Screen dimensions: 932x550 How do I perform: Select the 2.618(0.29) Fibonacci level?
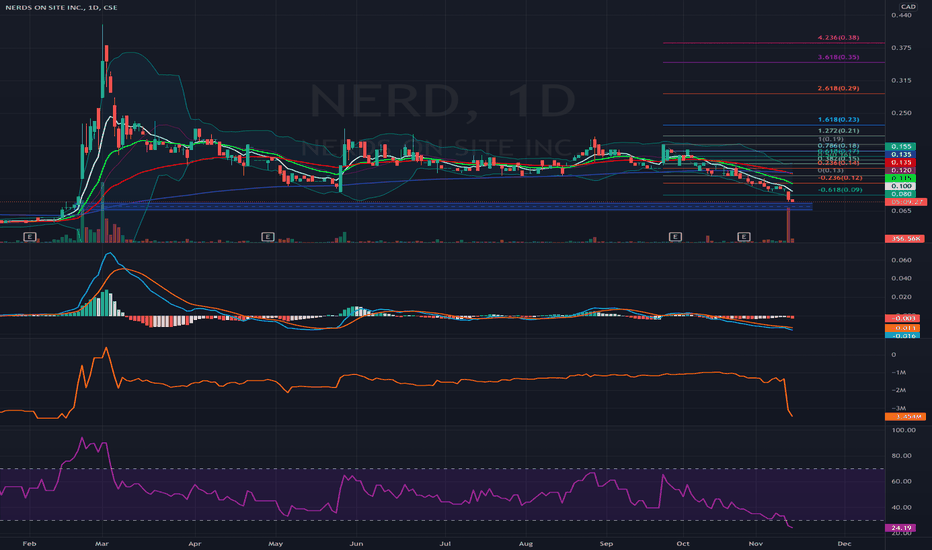pyautogui.click(x=838, y=88)
